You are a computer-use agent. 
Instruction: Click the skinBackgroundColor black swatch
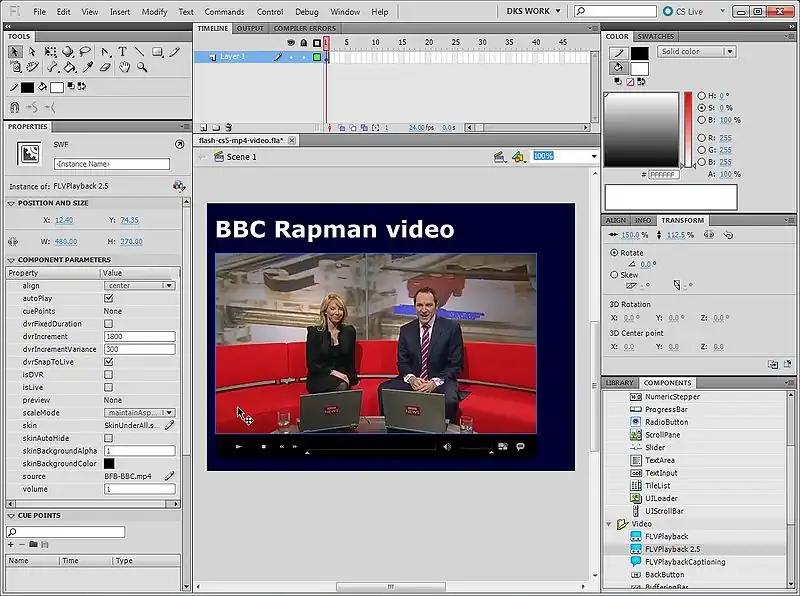tap(109, 463)
